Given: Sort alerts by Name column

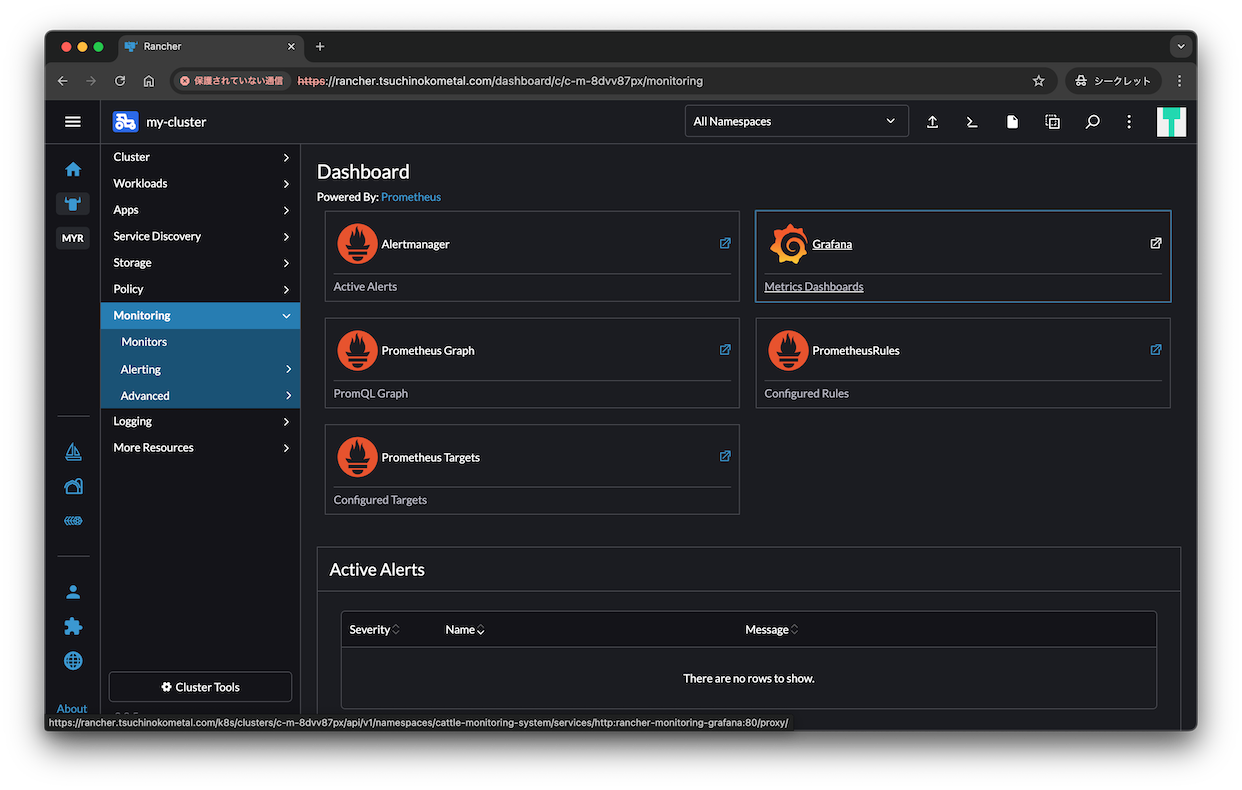Looking at the screenshot, I should coord(465,630).
